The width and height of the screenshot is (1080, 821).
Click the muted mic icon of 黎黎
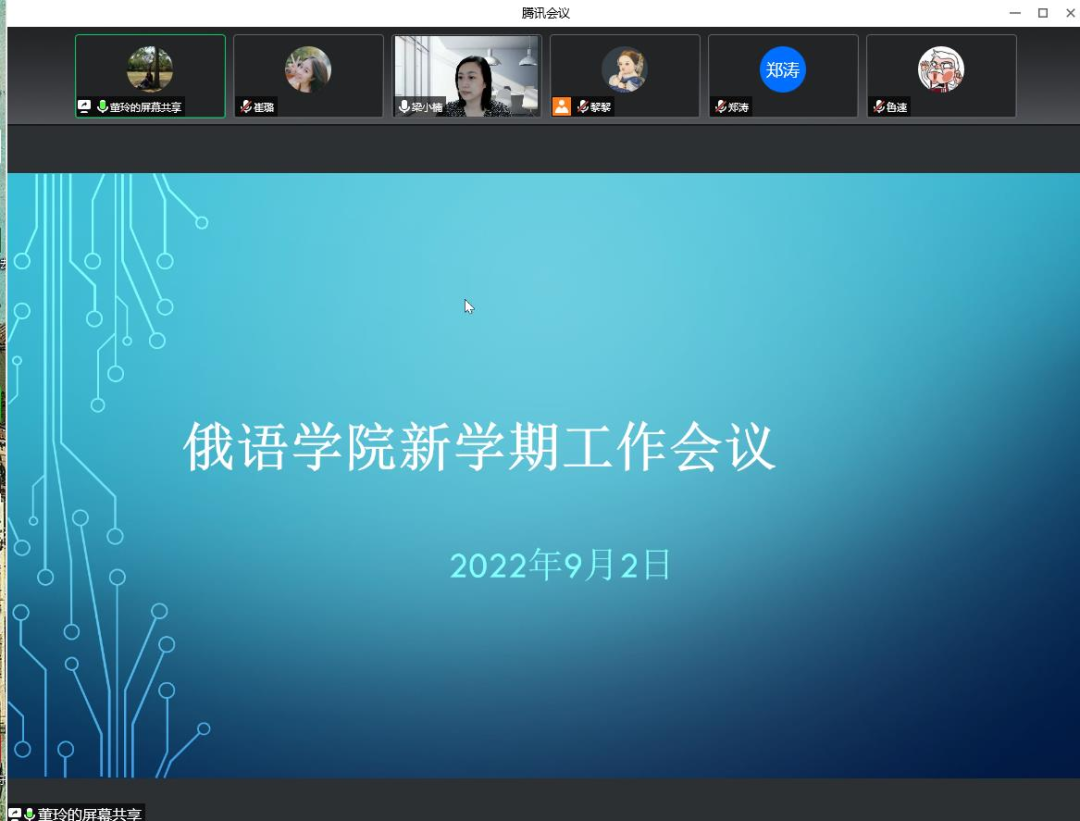tap(583, 107)
